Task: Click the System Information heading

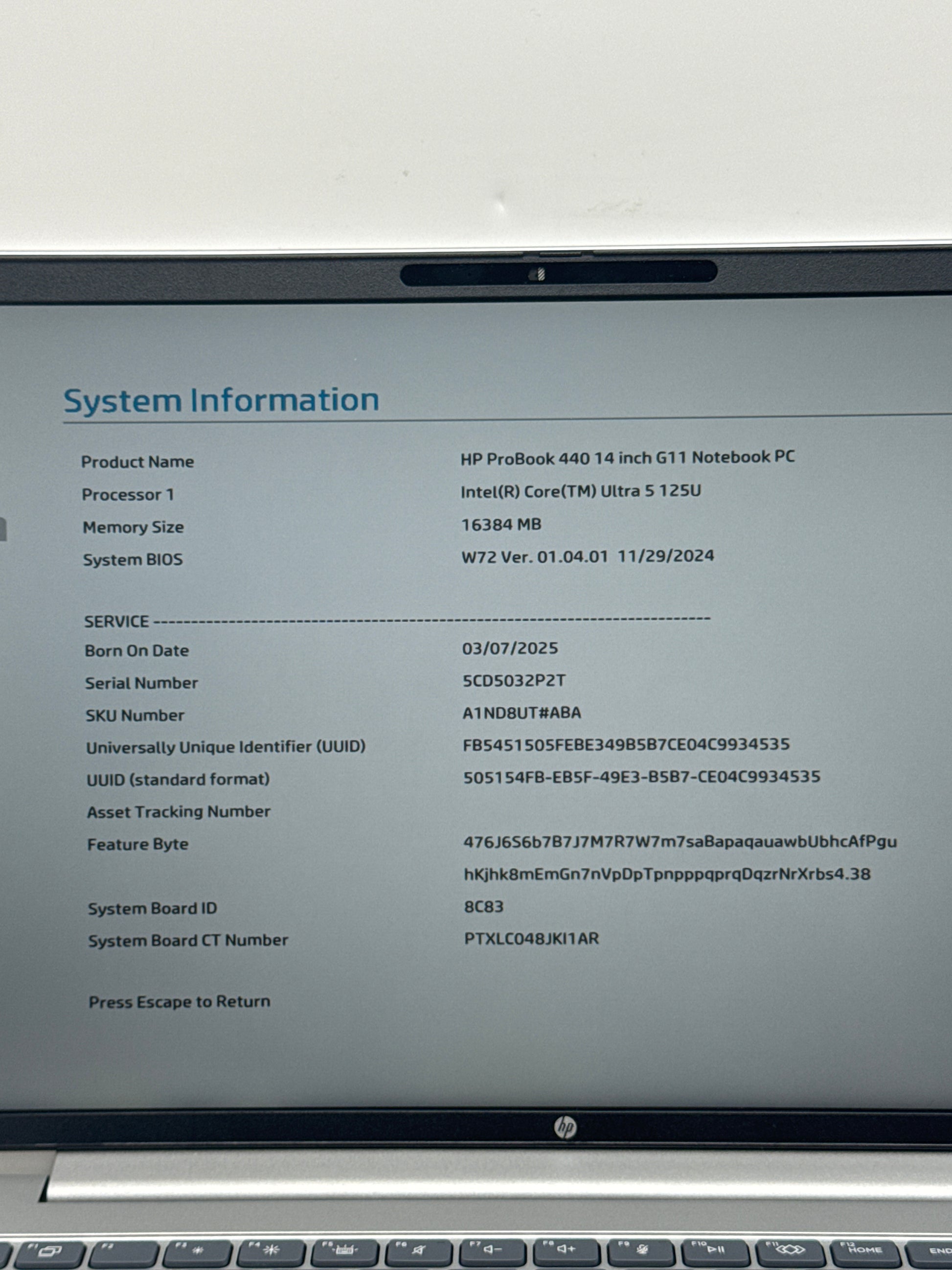Action: pos(221,400)
